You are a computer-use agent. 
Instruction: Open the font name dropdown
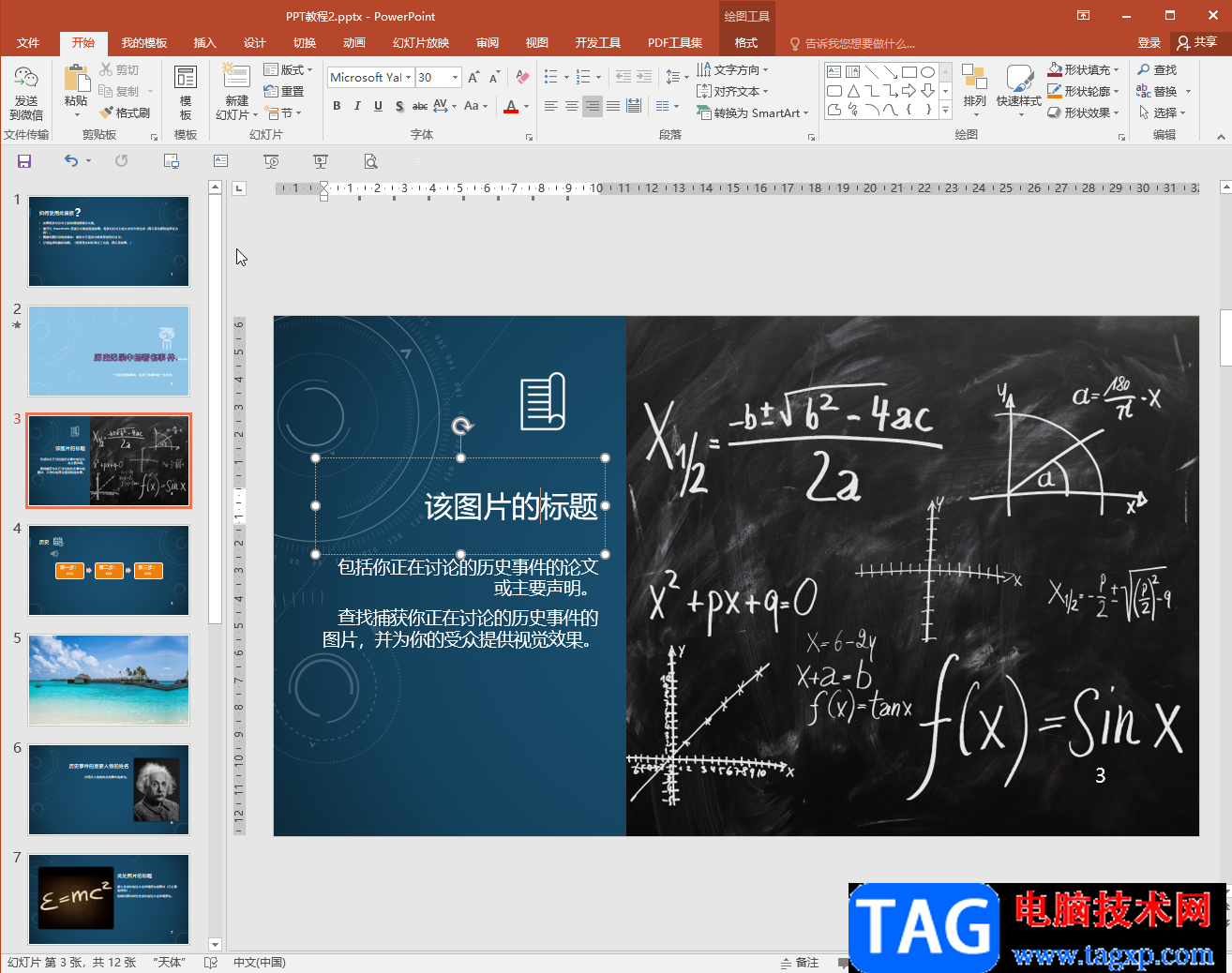click(x=409, y=77)
